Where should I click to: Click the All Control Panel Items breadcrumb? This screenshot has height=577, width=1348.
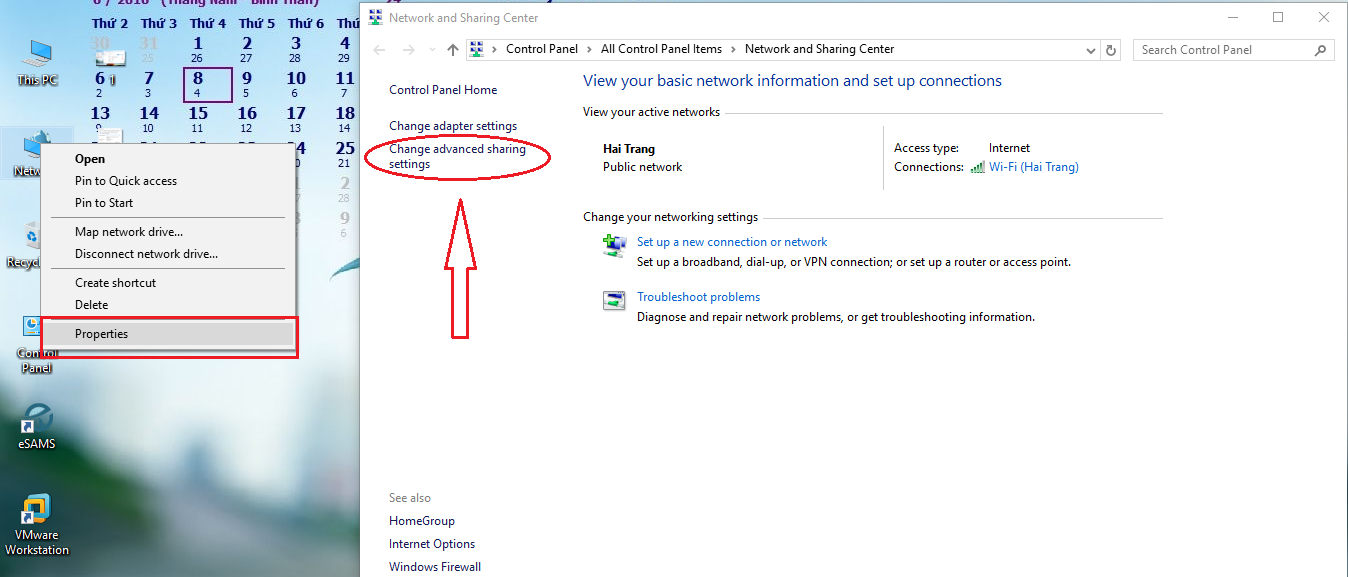[x=661, y=49]
